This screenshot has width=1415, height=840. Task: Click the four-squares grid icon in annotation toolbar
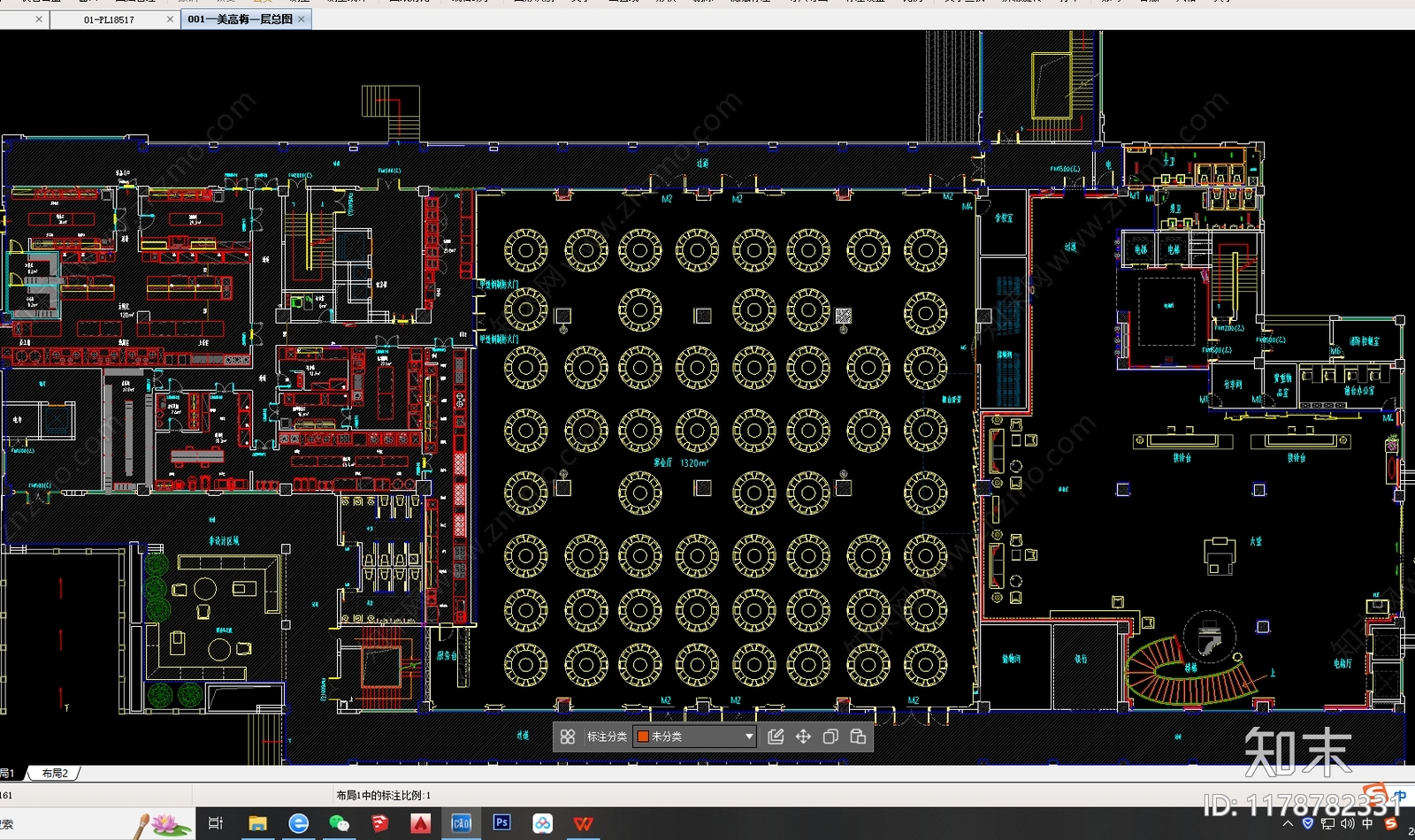(568, 737)
